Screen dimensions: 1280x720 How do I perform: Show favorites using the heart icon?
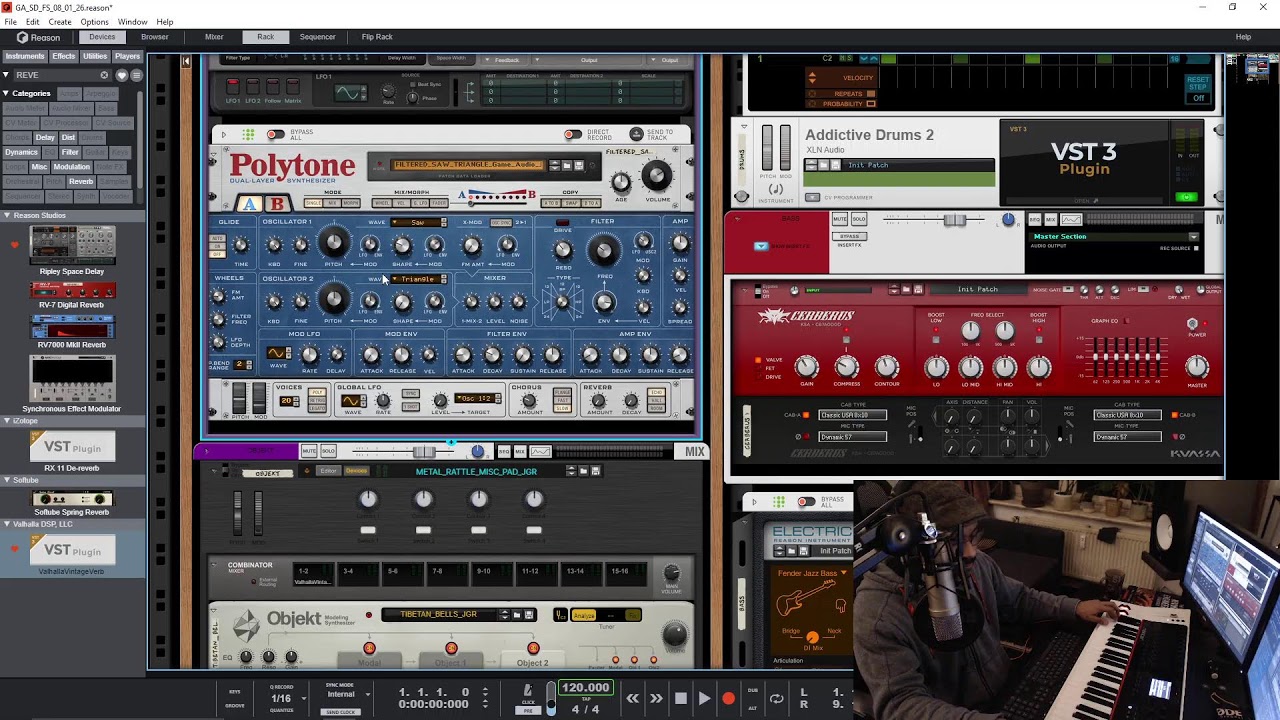pos(122,75)
